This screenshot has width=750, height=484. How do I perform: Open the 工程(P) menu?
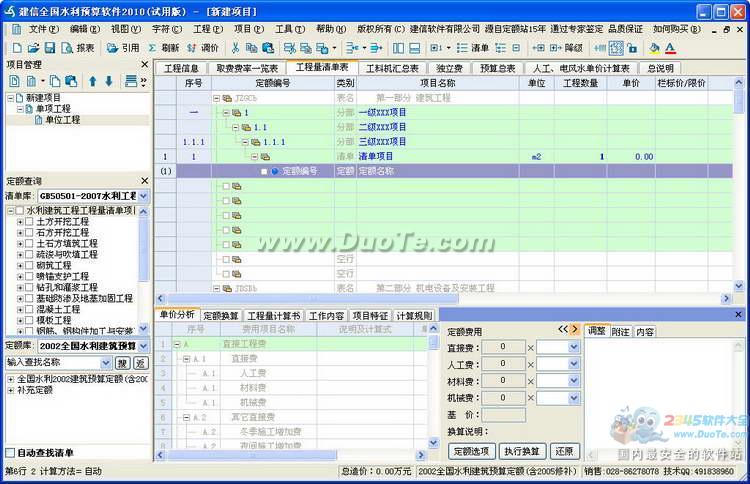[207, 29]
